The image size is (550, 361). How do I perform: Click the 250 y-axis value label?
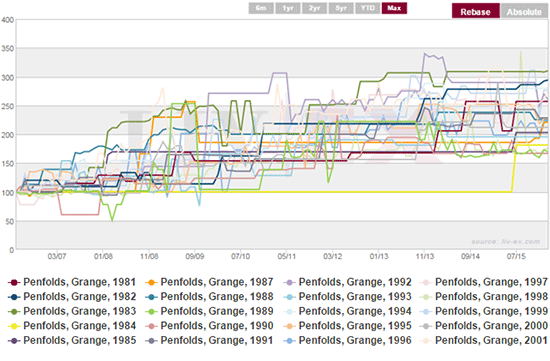pos(7,106)
